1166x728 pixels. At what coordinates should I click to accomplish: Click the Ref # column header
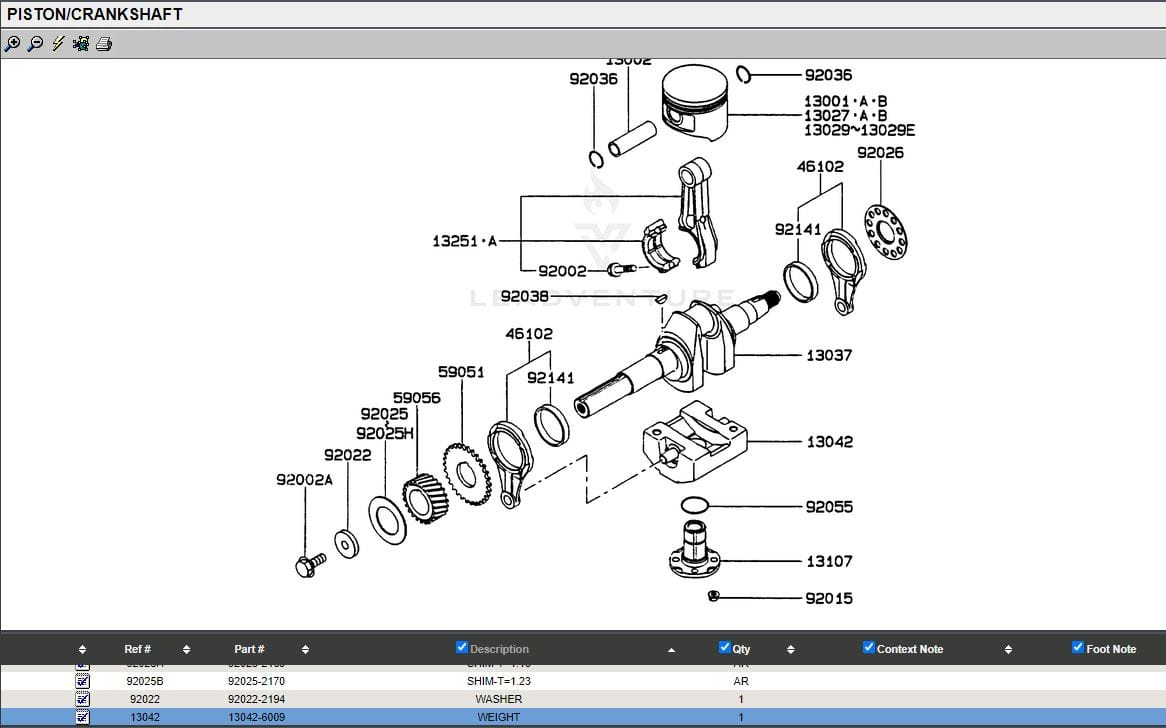coord(138,650)
